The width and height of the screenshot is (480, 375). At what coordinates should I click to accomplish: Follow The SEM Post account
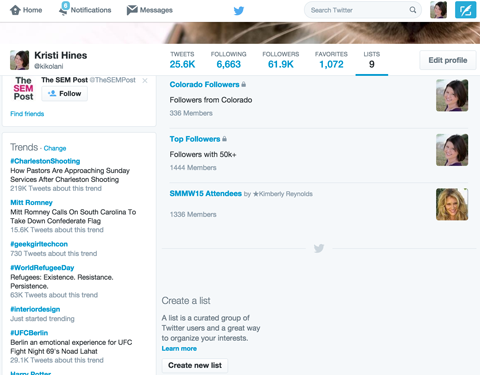(65, 94)
